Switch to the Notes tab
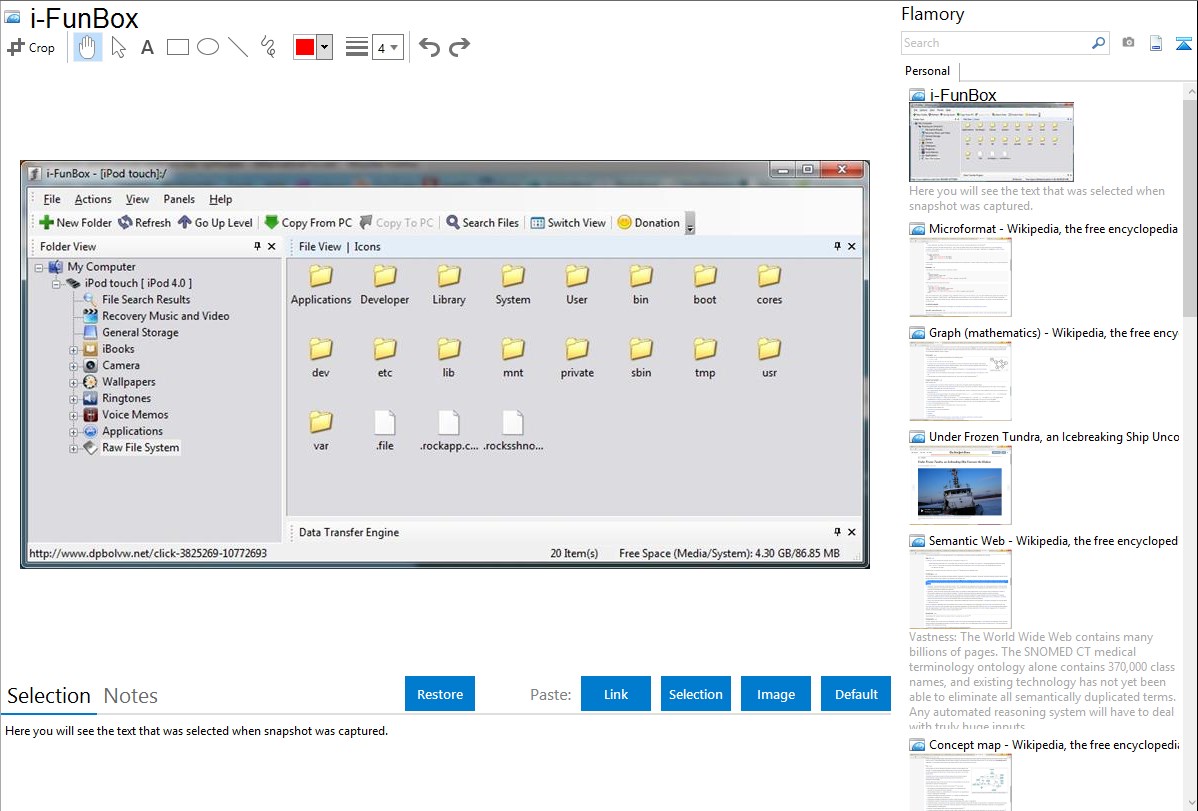1198x811 pixels. (x=131, y=696)
